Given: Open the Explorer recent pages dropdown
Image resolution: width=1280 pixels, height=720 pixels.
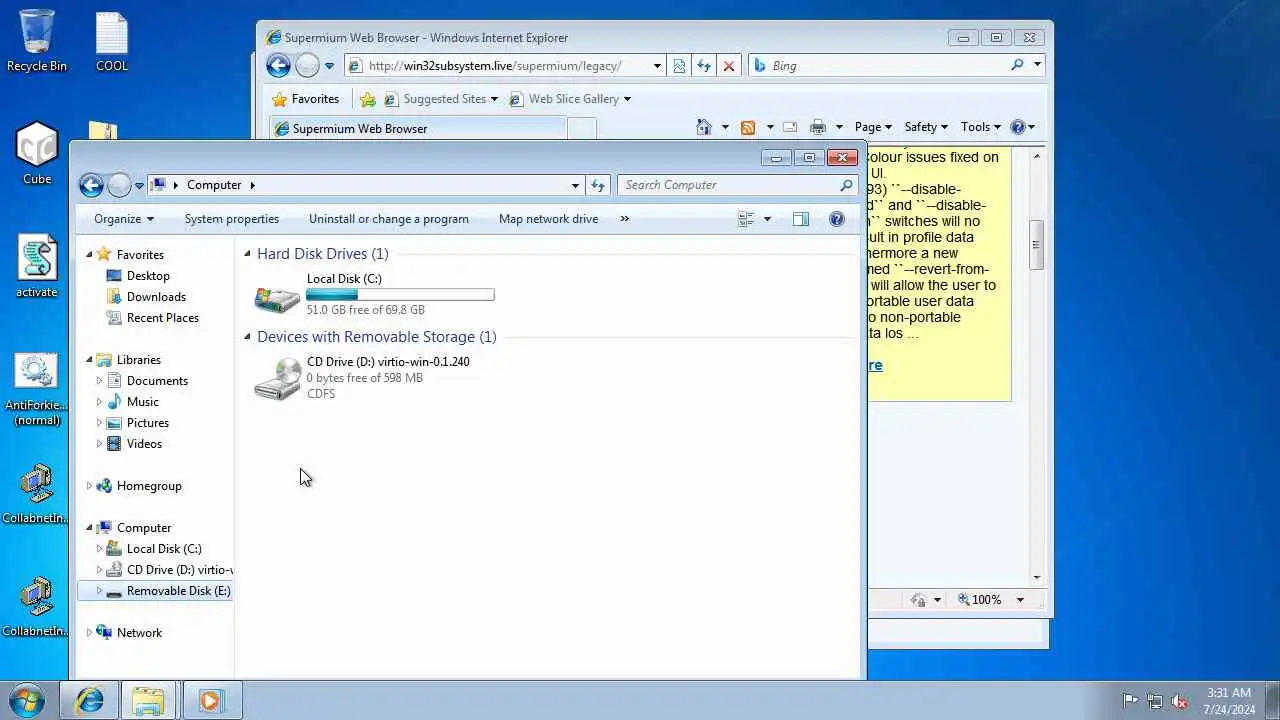Looking at the screenshot, I should (x=139, y=186).
